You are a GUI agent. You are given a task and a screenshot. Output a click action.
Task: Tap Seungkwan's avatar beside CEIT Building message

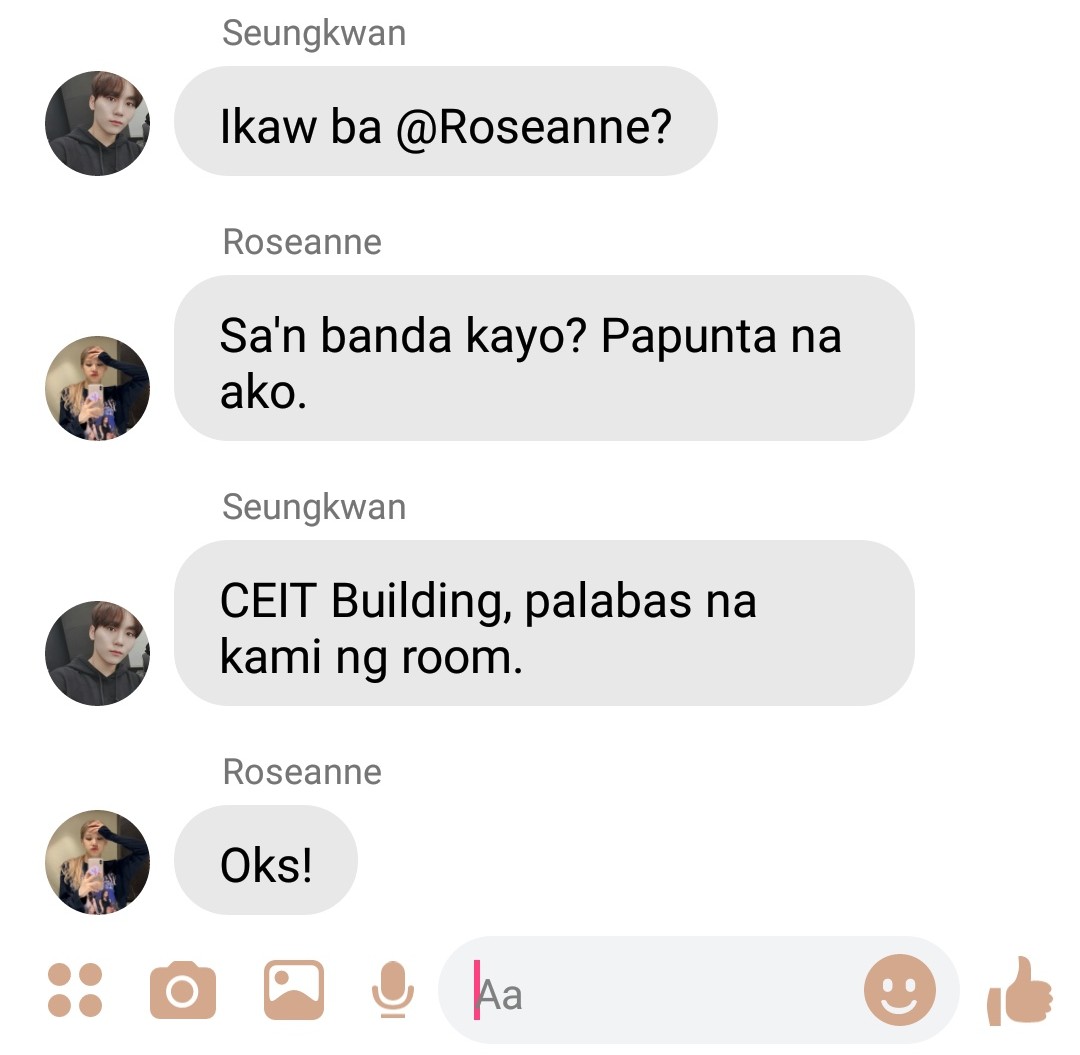(x=97, y=654)
